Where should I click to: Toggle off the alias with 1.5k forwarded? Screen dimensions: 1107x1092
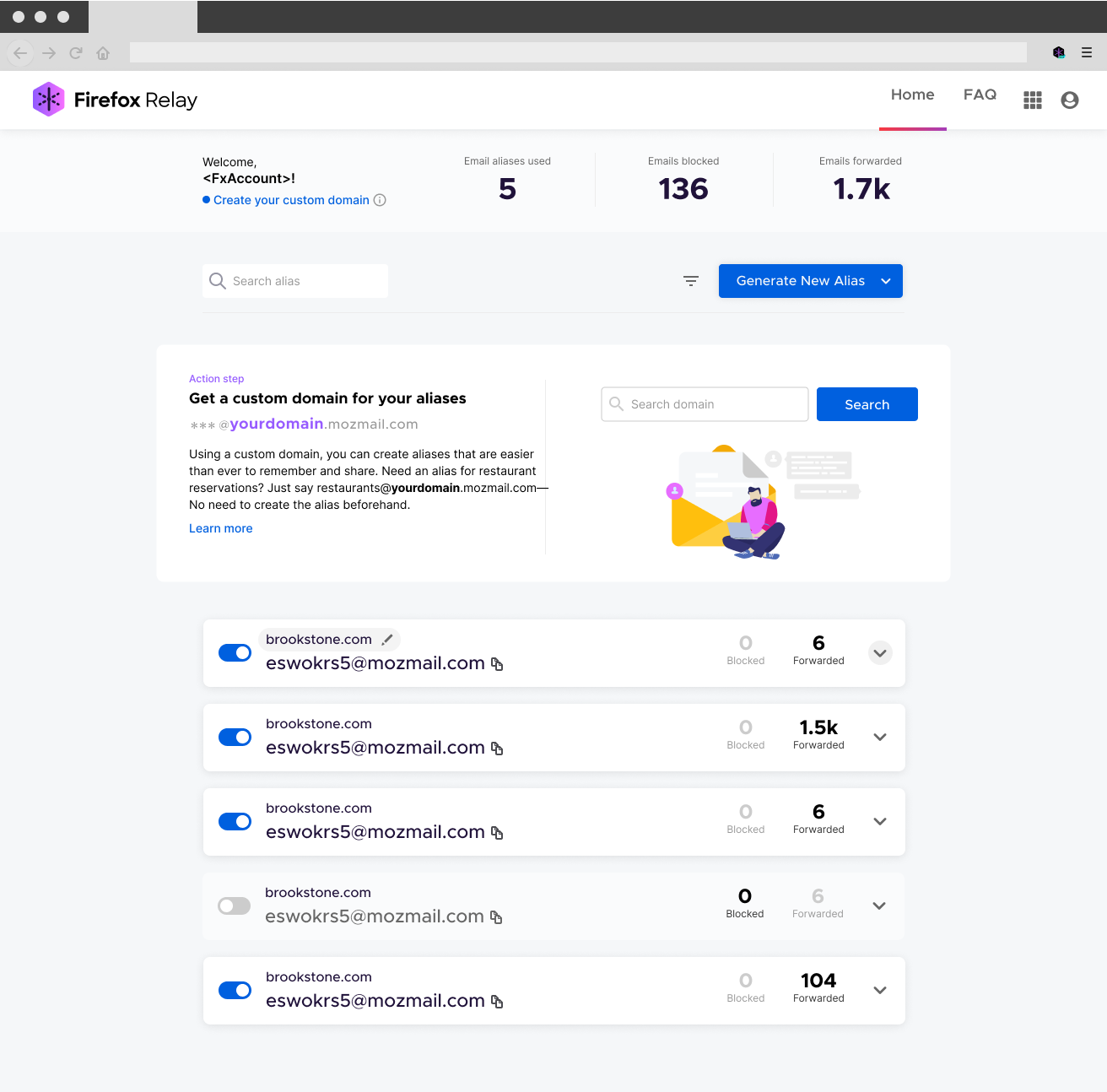(x=235, y=738)
